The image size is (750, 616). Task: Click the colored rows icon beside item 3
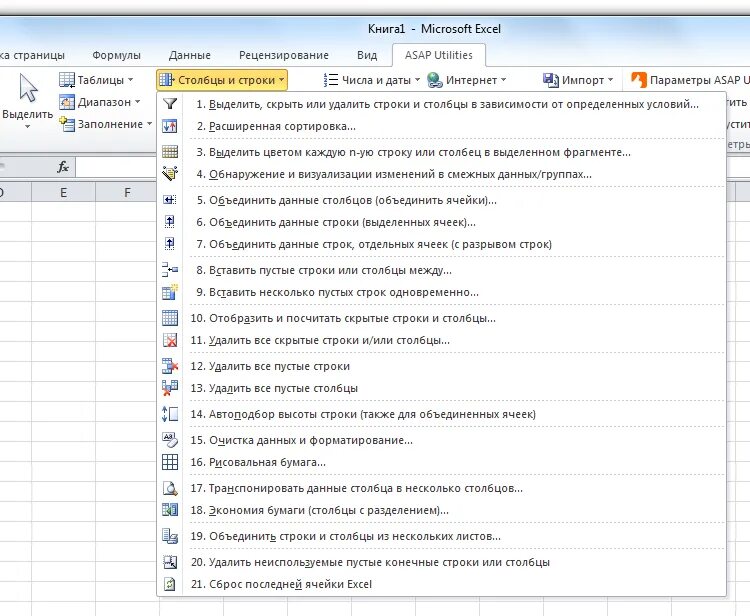(x=170, y=152)
